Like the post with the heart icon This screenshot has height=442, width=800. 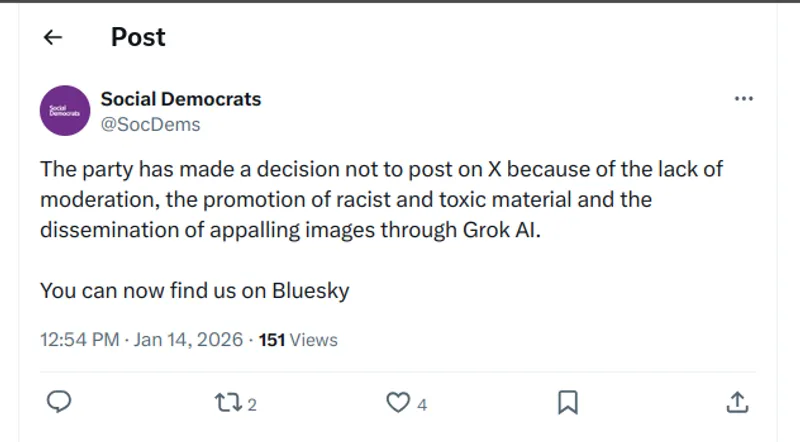click(398, 402)
